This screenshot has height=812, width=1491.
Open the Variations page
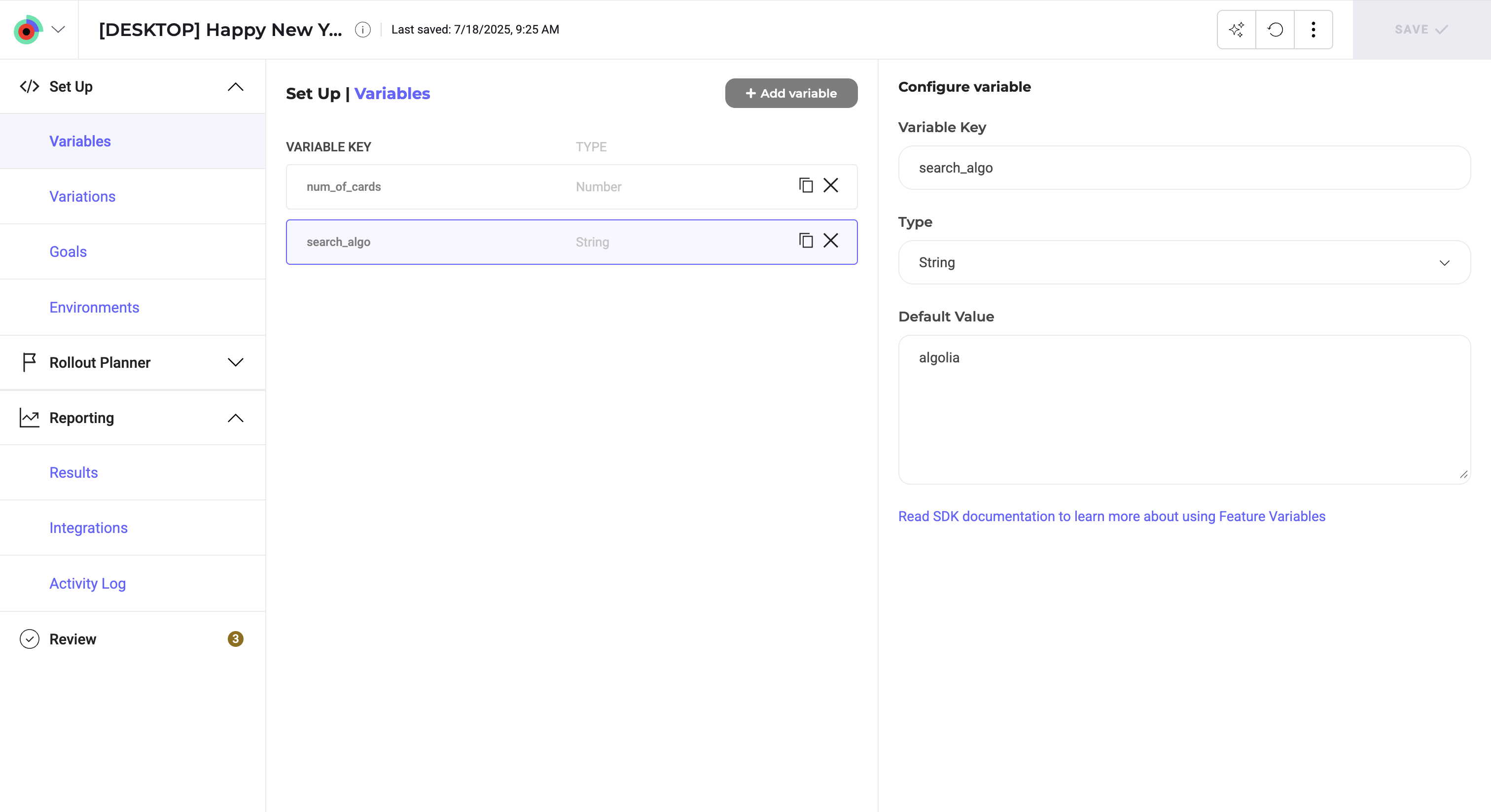coord(82,197)
